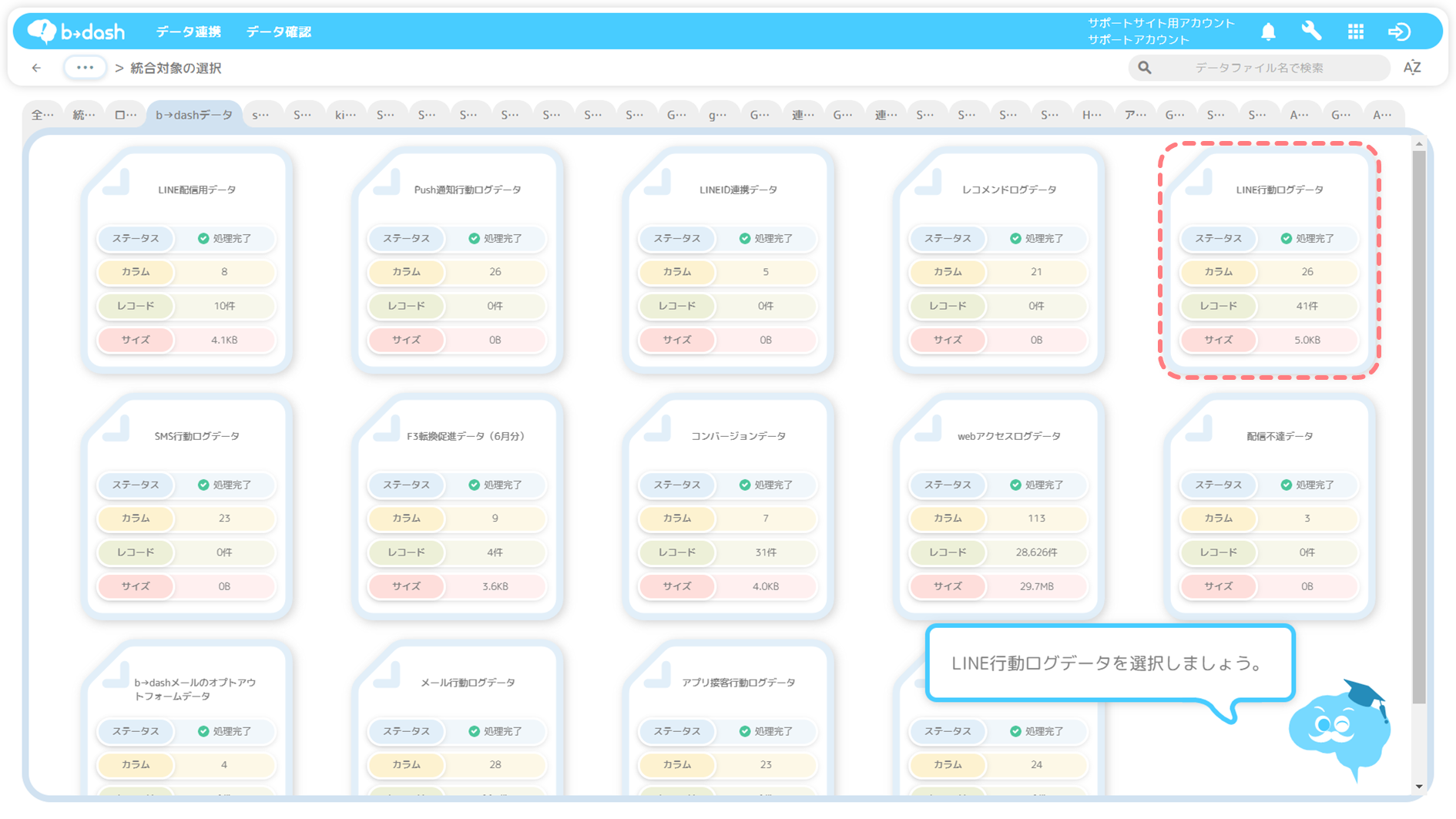Image resolution: width=1456 pixels, height=819 pixels.
Task: Click 処理完了 checkmark on 配信不達データ
Action: (x=1286, y=485)
